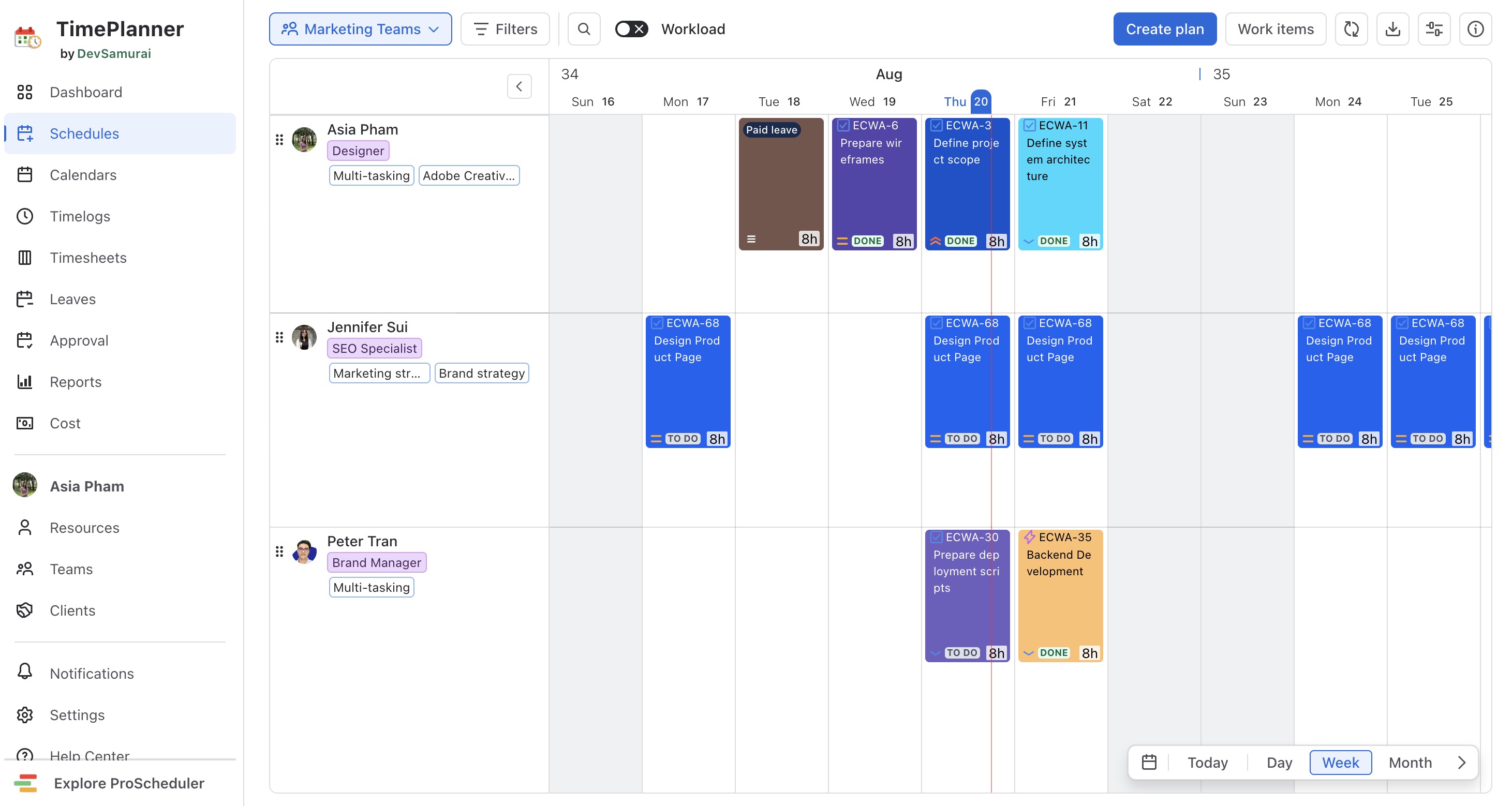The image size is (1512, 806).
Task: Open the Filters panel
Action: coord(505,29)
